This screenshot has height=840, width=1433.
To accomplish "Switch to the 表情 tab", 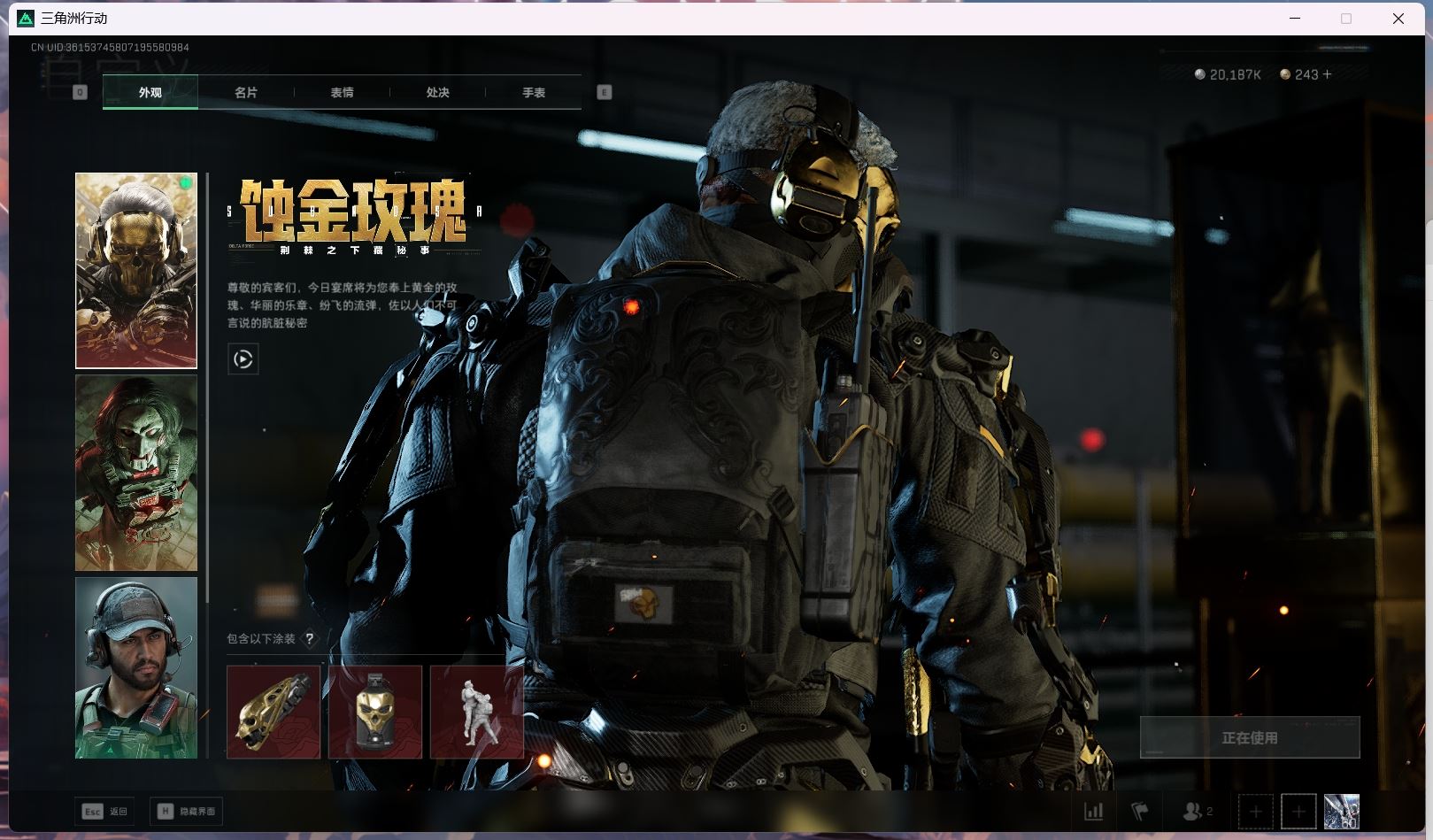I will 342,92.
